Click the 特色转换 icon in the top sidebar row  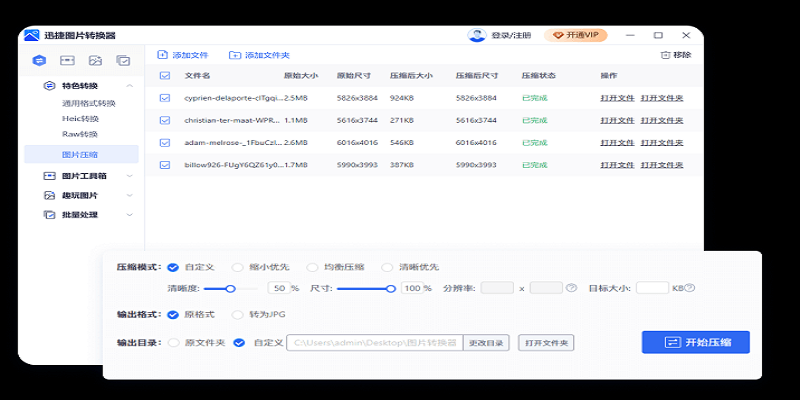(38, 61)
